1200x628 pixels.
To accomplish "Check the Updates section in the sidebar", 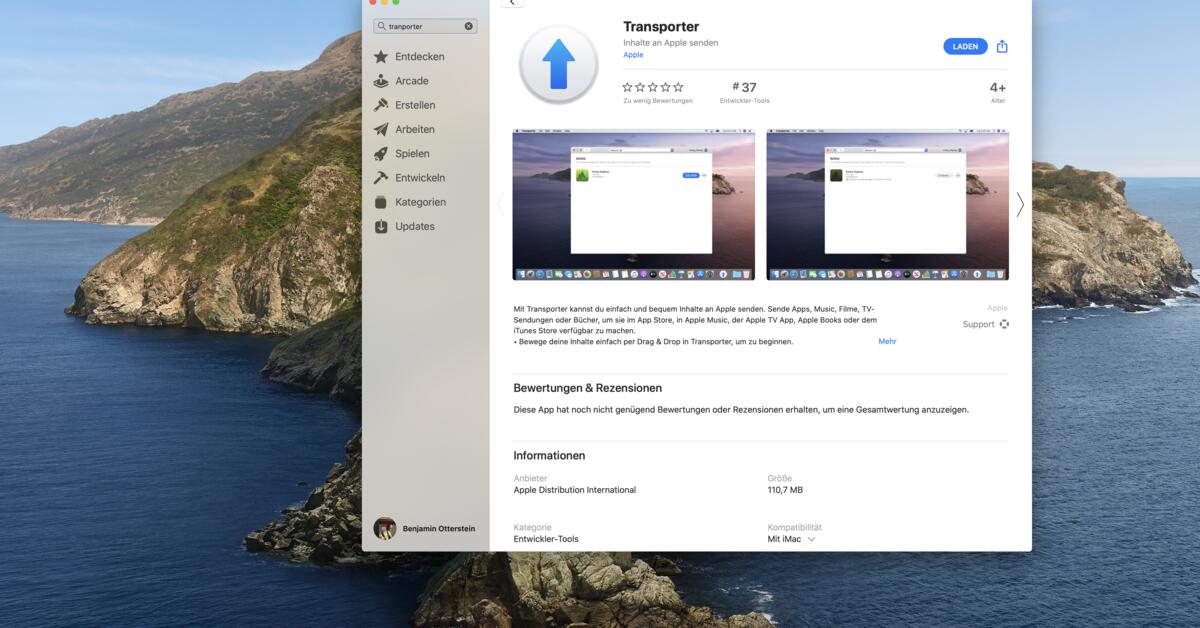I will pyautogui.click(x=413, y=226).
